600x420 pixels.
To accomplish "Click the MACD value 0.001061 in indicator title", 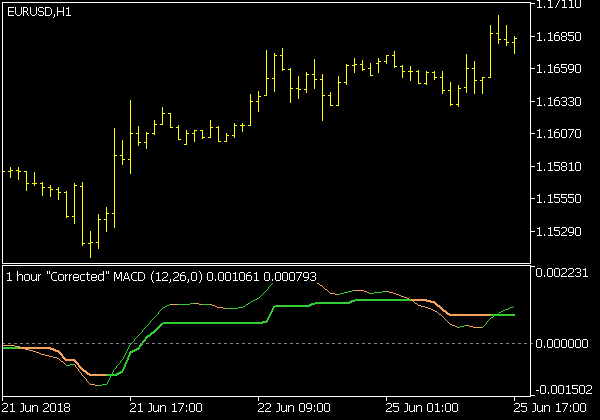I will [x=233, y=277].
